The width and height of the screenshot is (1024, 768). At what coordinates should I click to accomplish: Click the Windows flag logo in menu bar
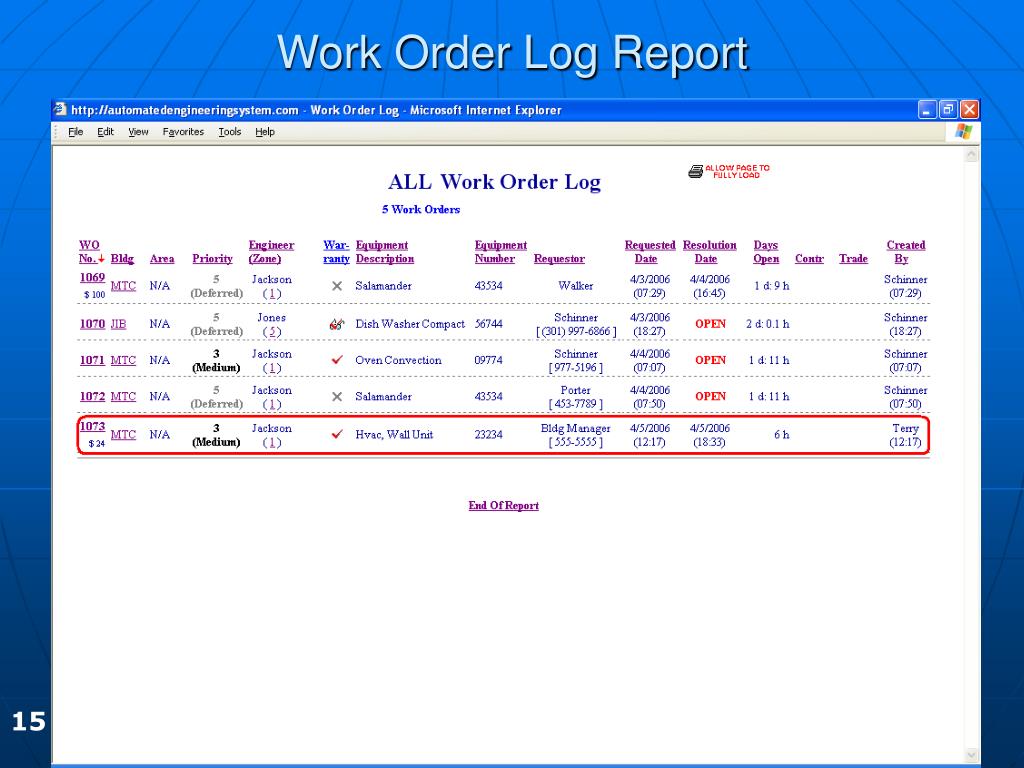(x=963, y=131)
